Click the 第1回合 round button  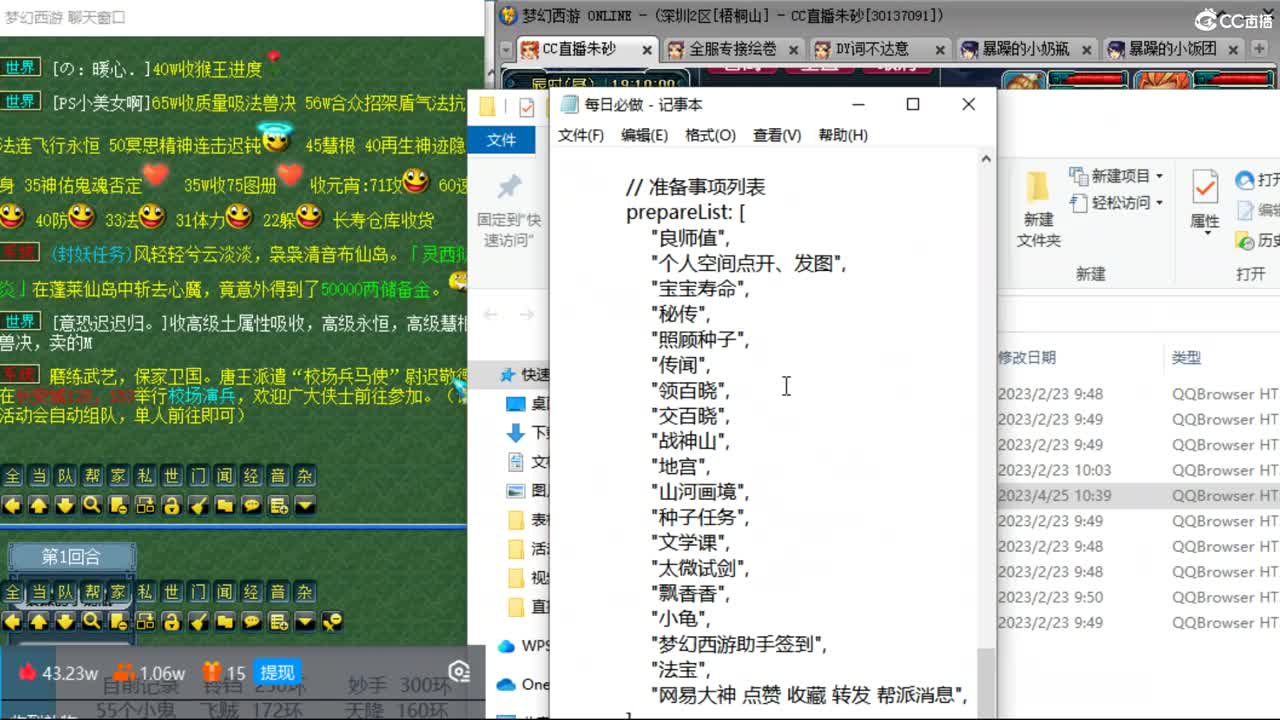[x=72, y=557]
